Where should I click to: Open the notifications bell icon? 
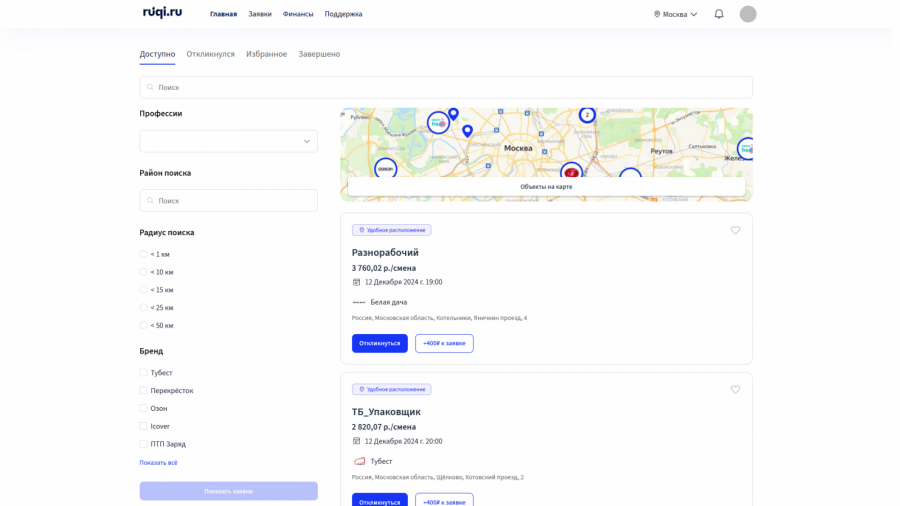click(x=718, y=14)
